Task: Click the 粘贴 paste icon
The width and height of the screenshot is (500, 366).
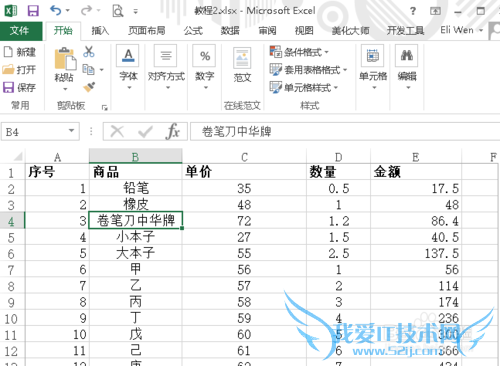Action: (64, 59)
